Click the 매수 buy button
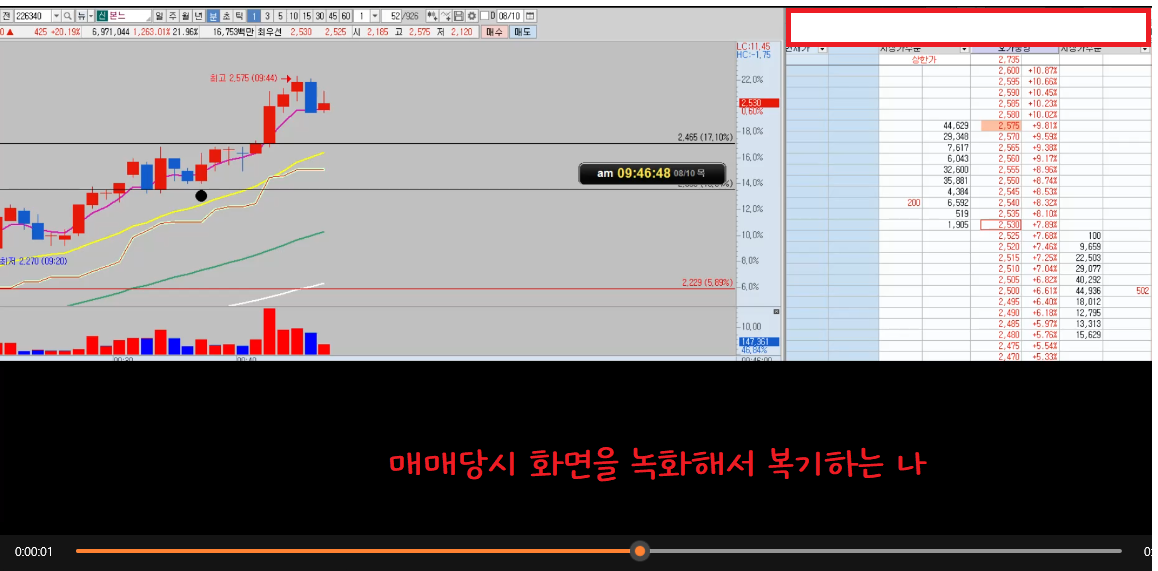 click(494, 32)
